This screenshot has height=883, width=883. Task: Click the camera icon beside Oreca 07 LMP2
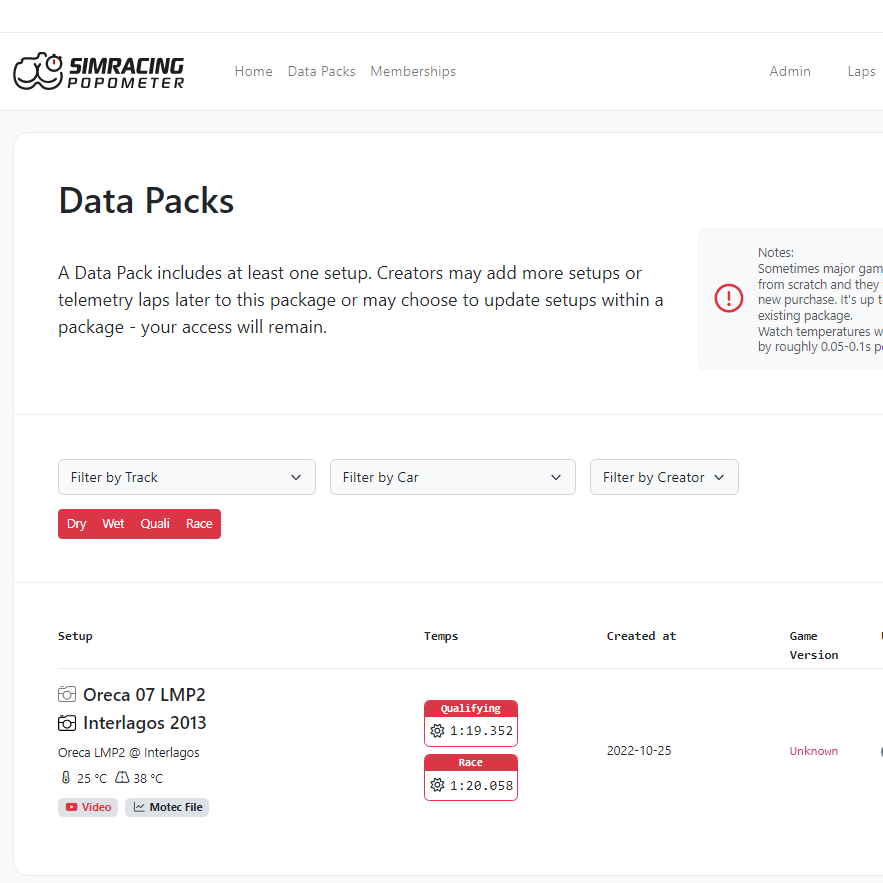point(67,694)
